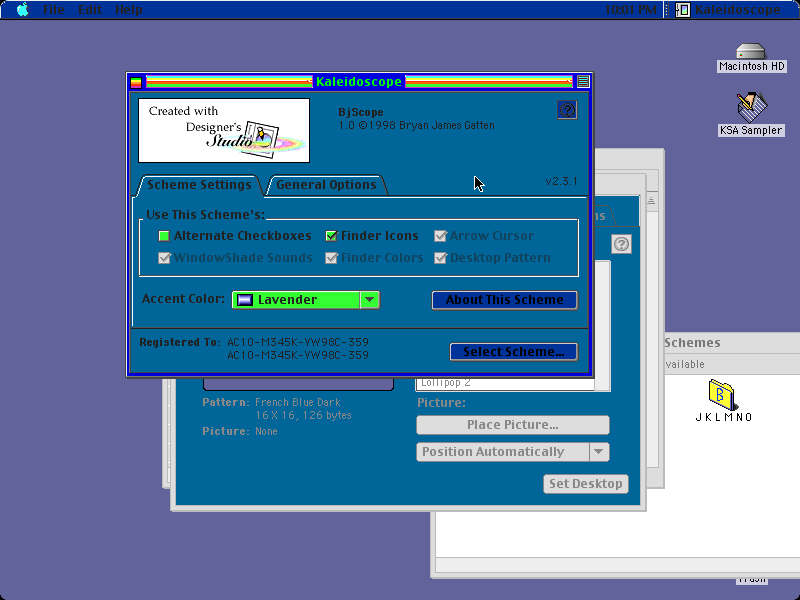Click the help icon in background window

click(621, 244)
